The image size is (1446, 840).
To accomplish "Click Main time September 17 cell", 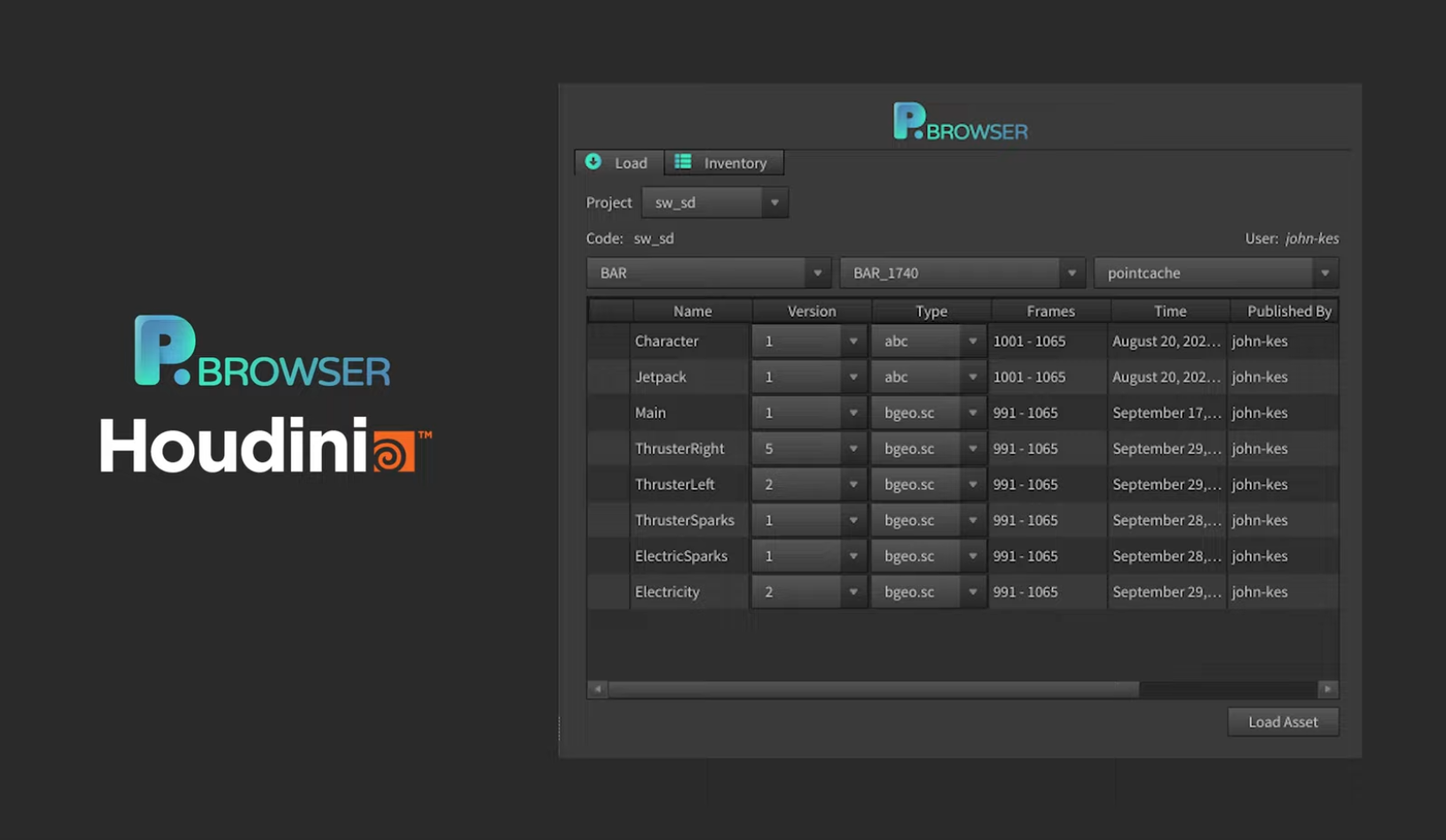I will [1167, 412].
